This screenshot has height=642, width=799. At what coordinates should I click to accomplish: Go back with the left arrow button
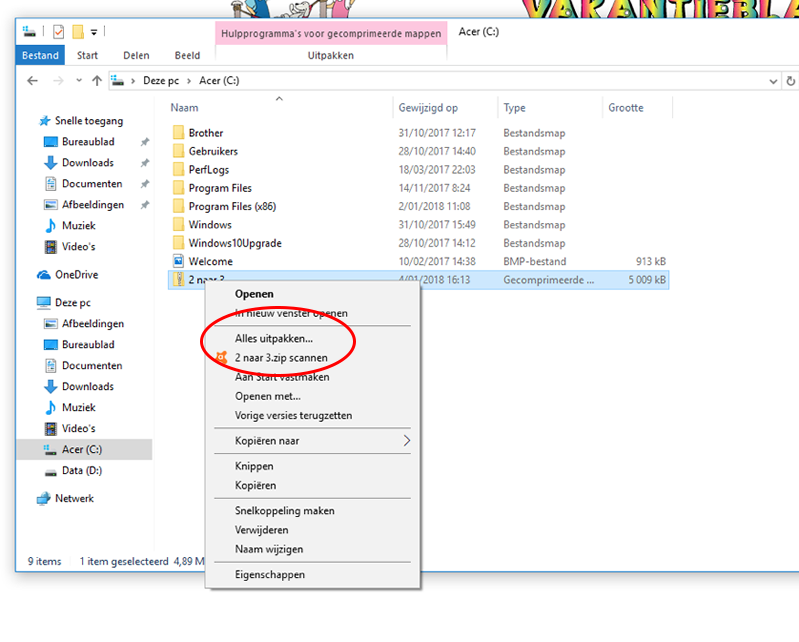coord(32,81)
